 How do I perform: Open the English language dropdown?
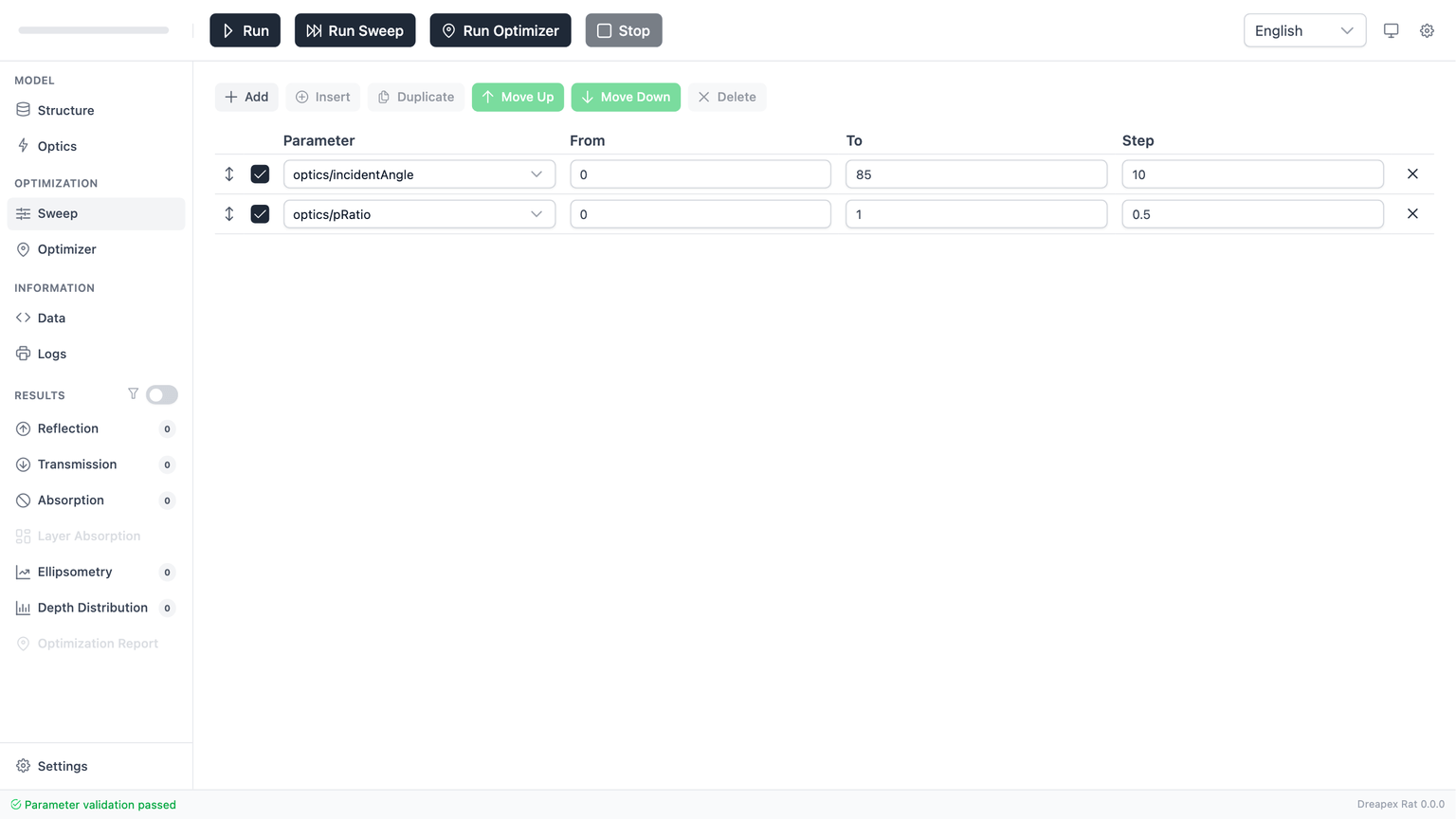pos(1304,30)
